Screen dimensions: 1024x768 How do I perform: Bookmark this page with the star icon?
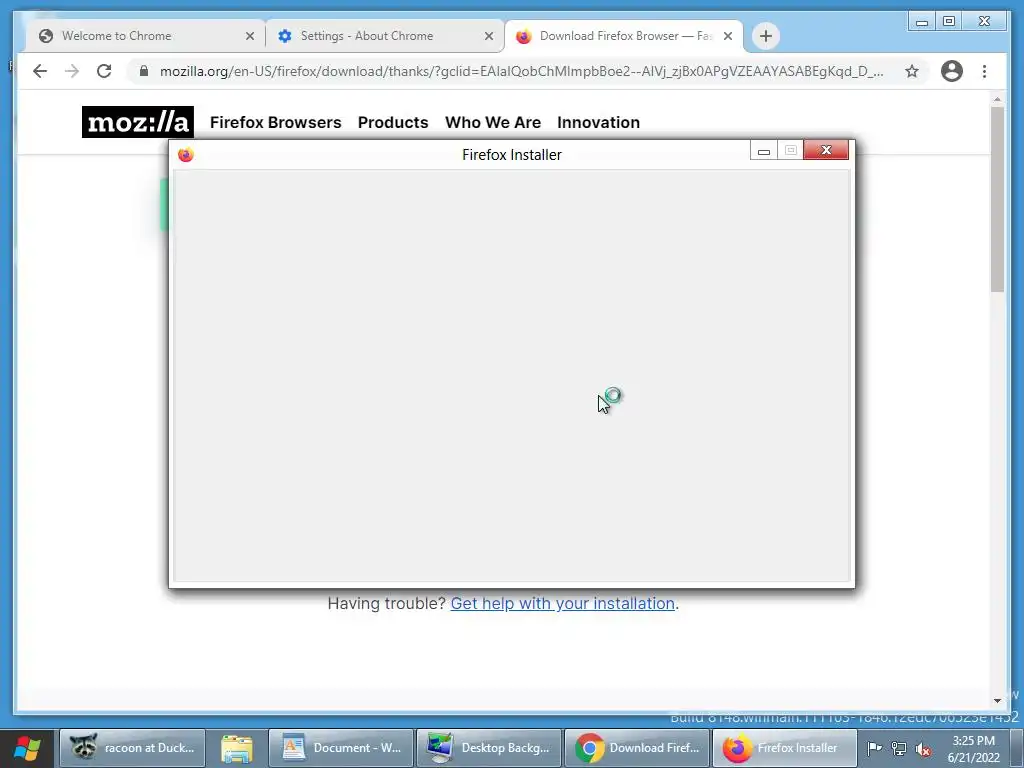pos(912,71)
